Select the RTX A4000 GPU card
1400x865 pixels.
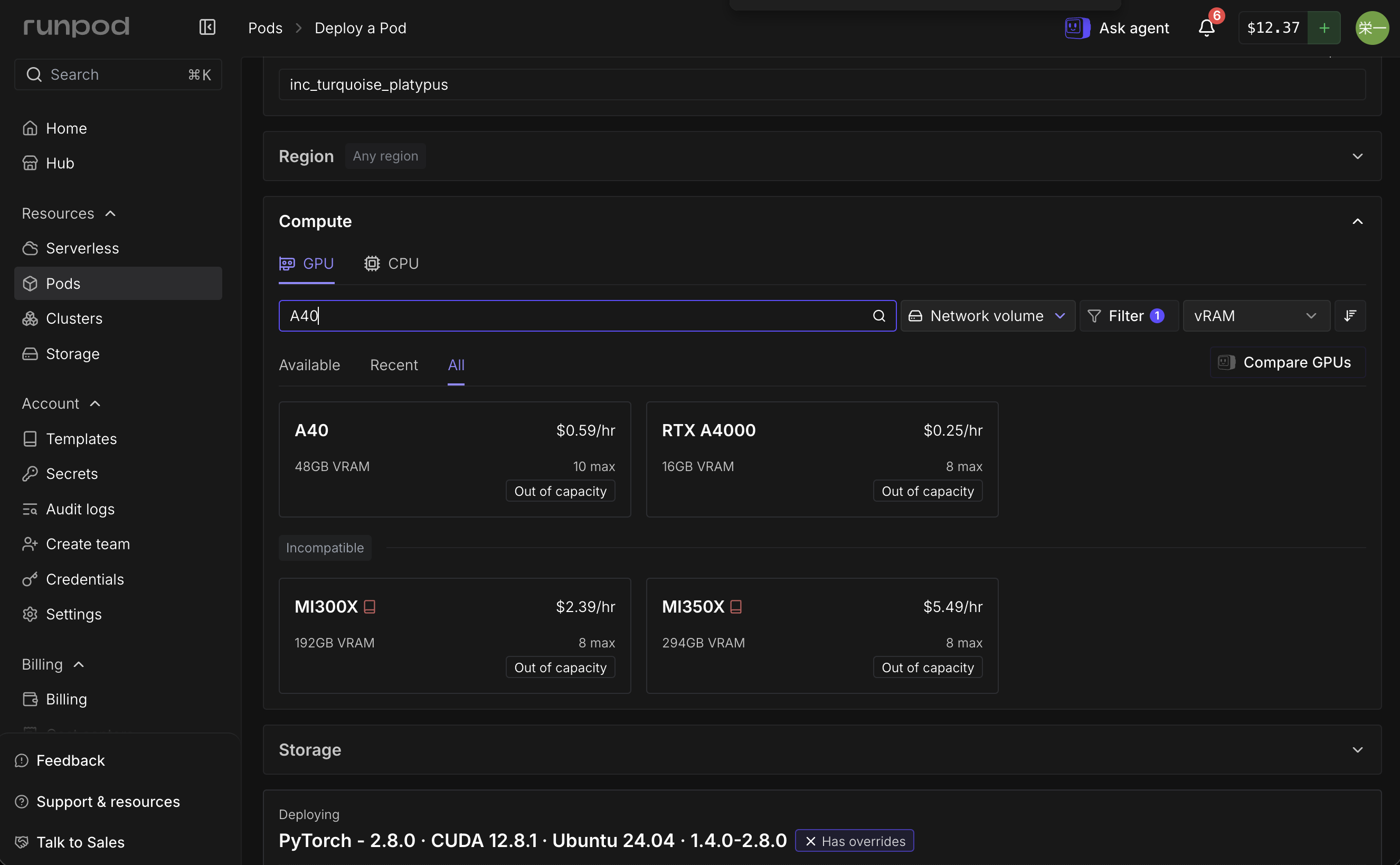pos(822,459)
